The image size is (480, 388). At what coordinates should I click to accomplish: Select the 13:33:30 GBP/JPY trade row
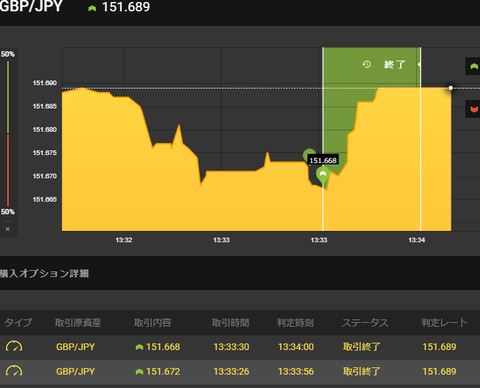coord(240,347)
